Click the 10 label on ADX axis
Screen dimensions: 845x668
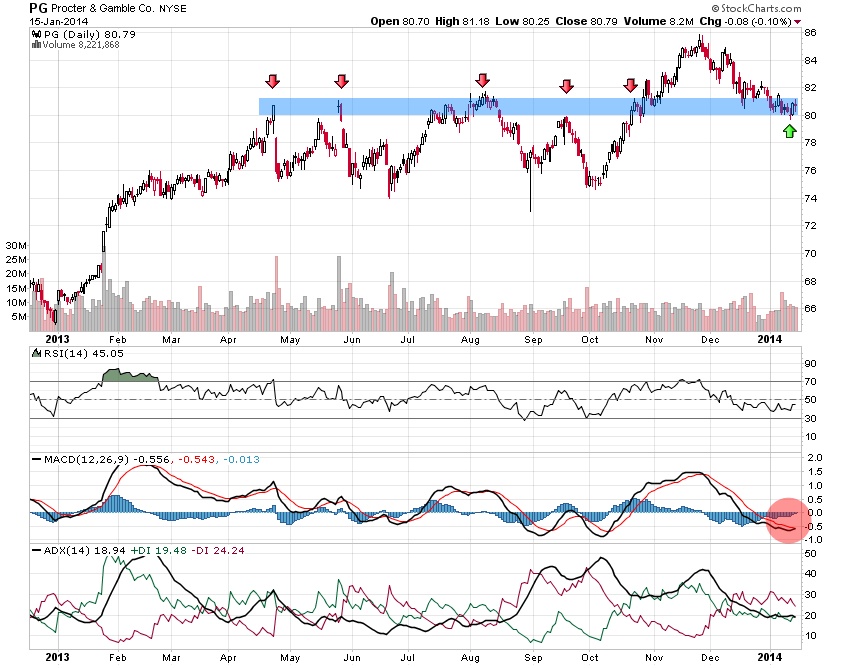pos(810,636)
